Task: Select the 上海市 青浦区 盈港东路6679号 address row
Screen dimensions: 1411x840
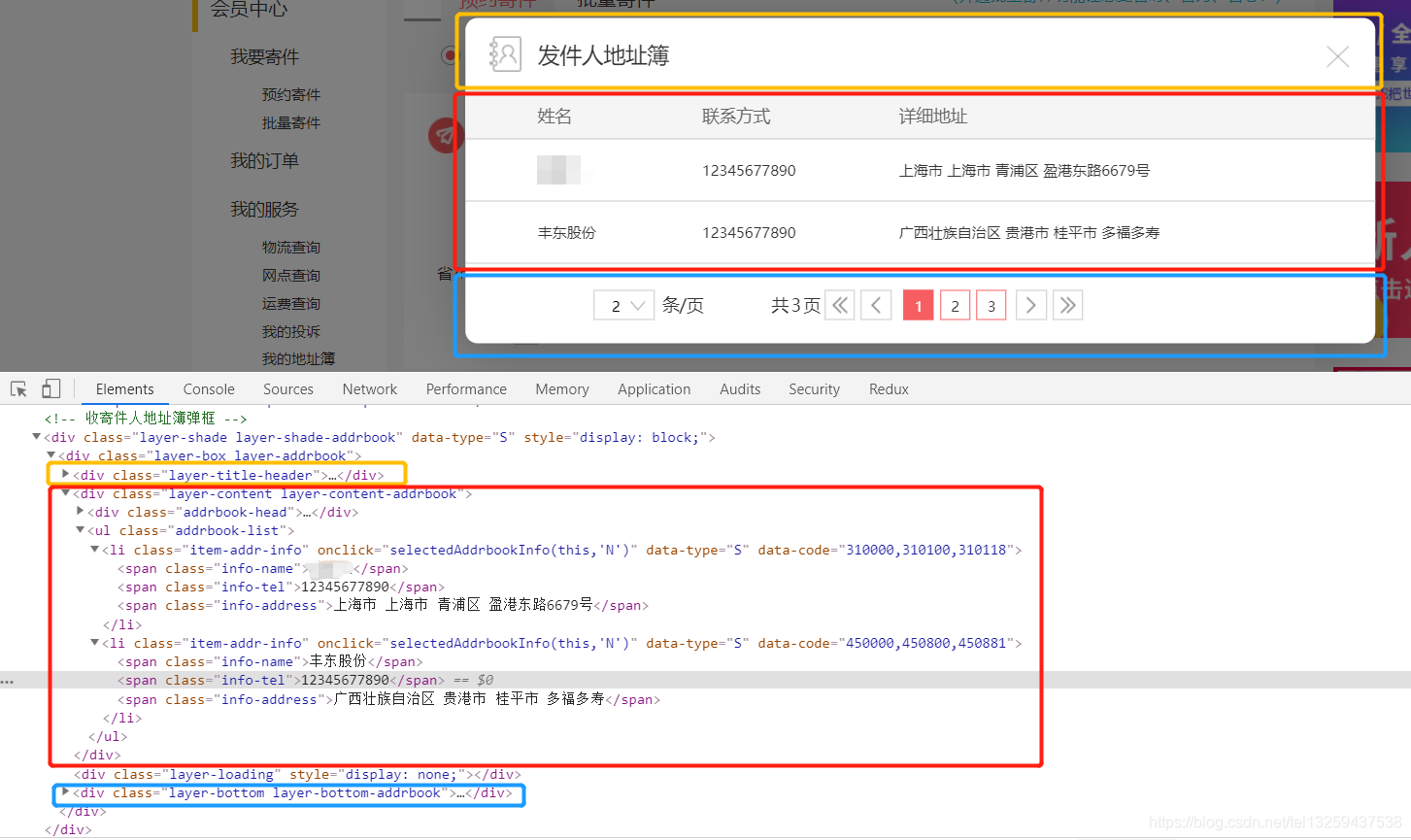Action: [x=920, y=171]
